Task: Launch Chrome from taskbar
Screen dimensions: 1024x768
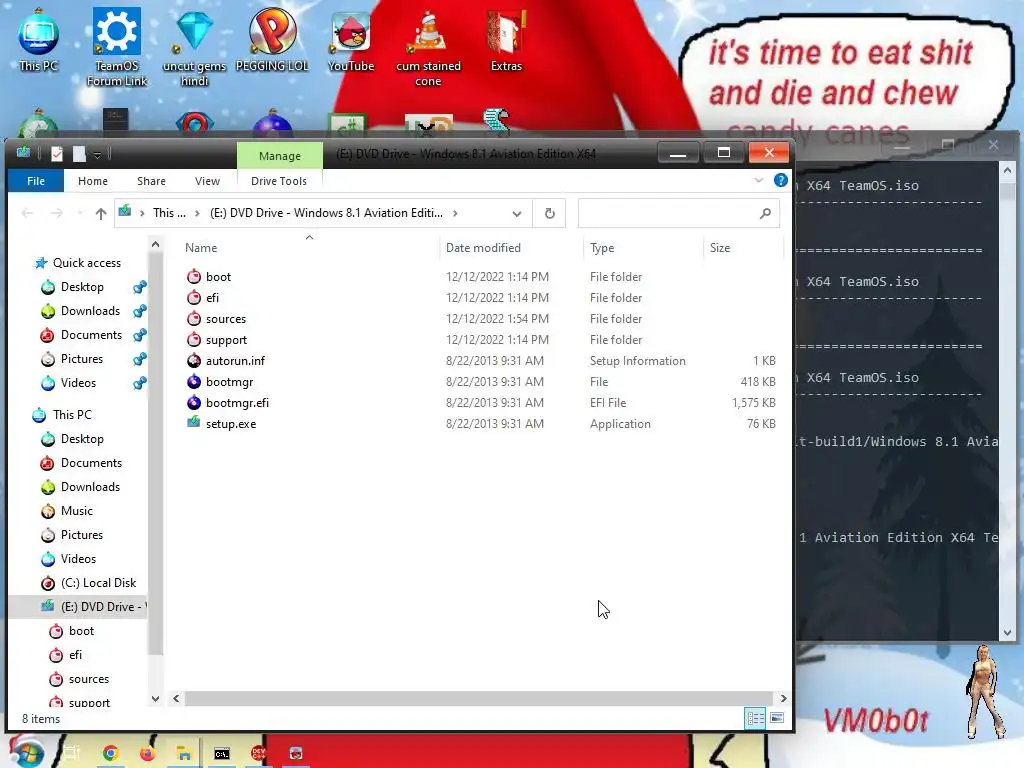Action: [x=110, y=754]
